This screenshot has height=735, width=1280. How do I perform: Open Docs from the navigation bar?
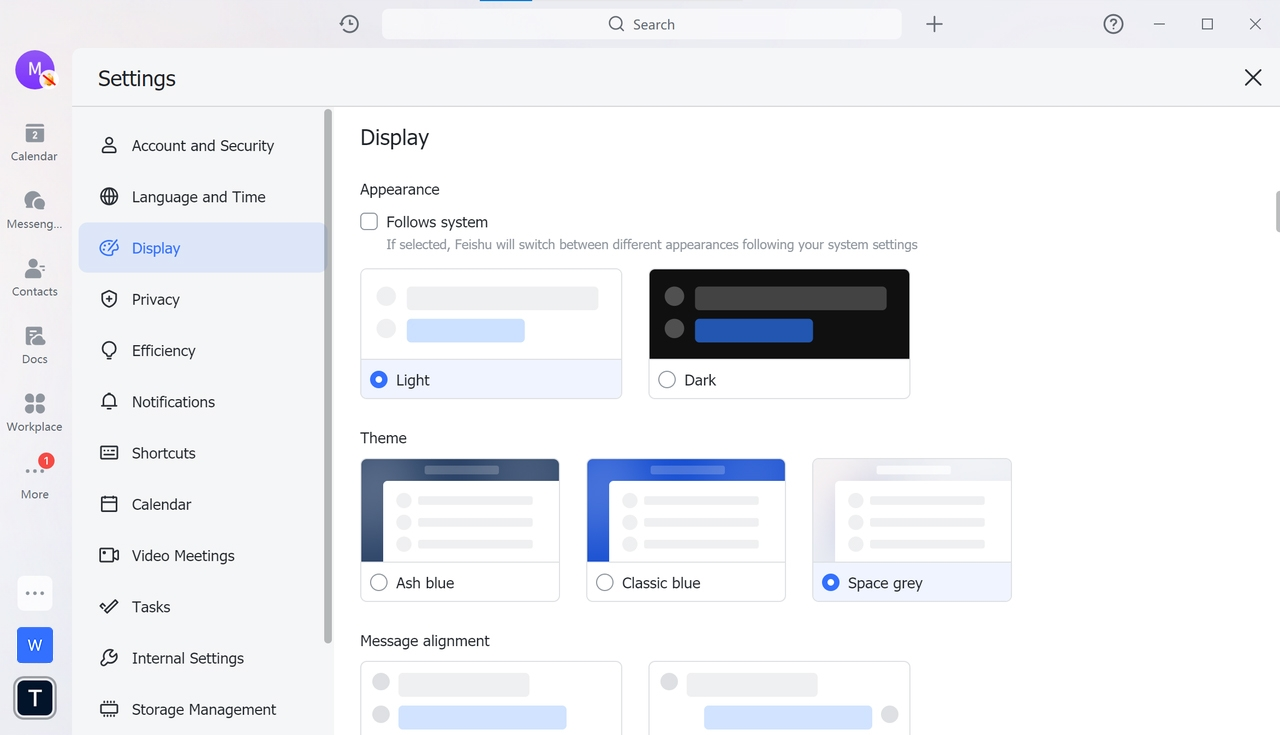tap(34, 344)
